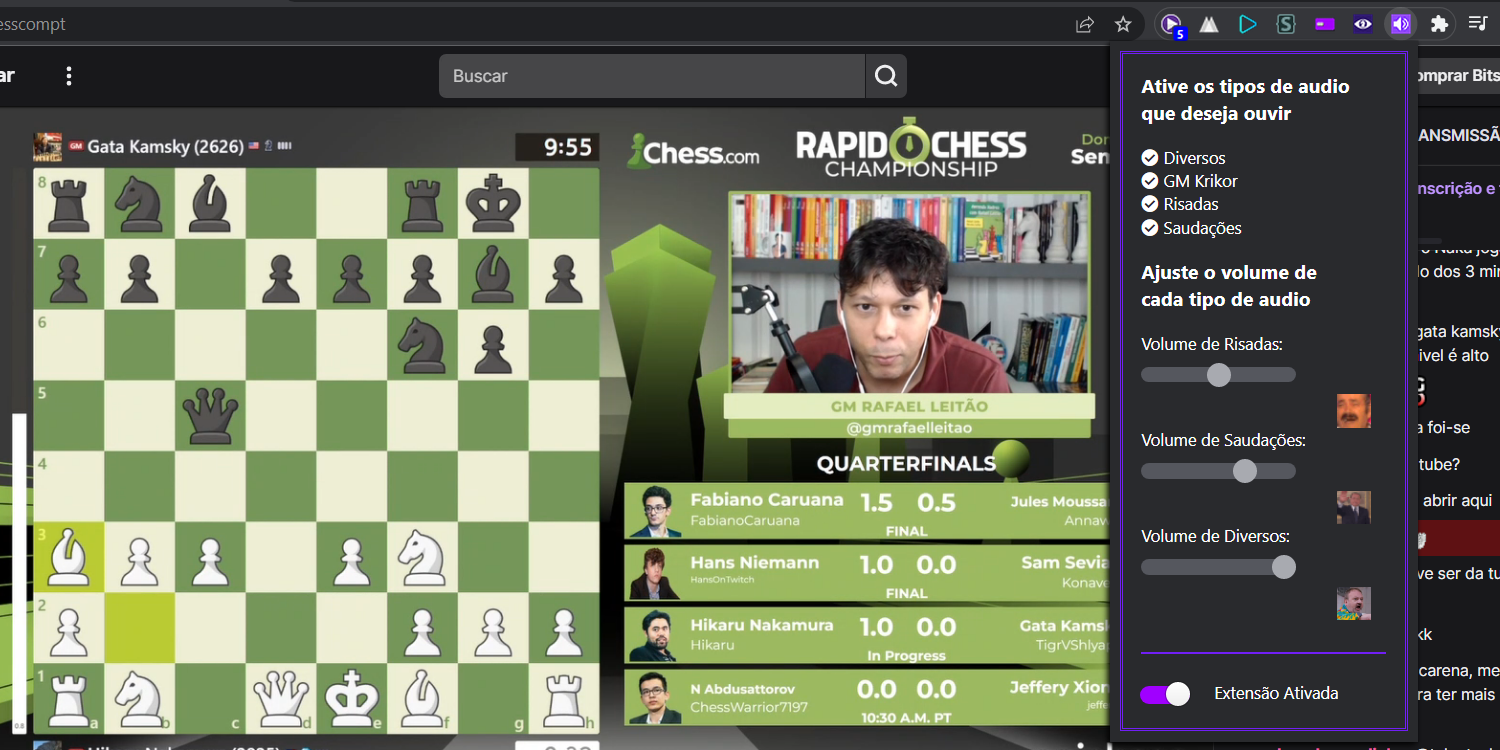Image resolution: width=1500 pixels, height=750 pixels.
Task: Click the magnifying glass search button
Action: tap(886, 76)
